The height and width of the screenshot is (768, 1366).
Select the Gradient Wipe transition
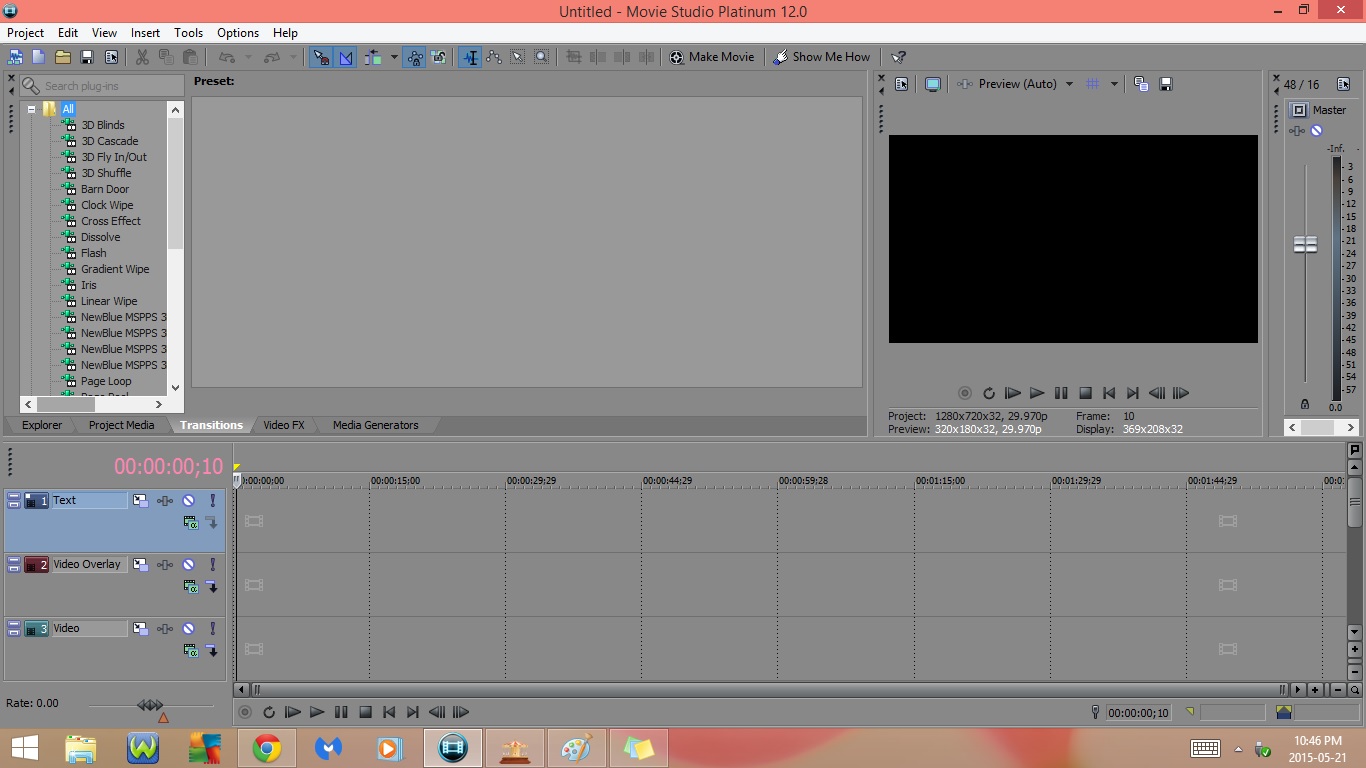coord(115,269)
